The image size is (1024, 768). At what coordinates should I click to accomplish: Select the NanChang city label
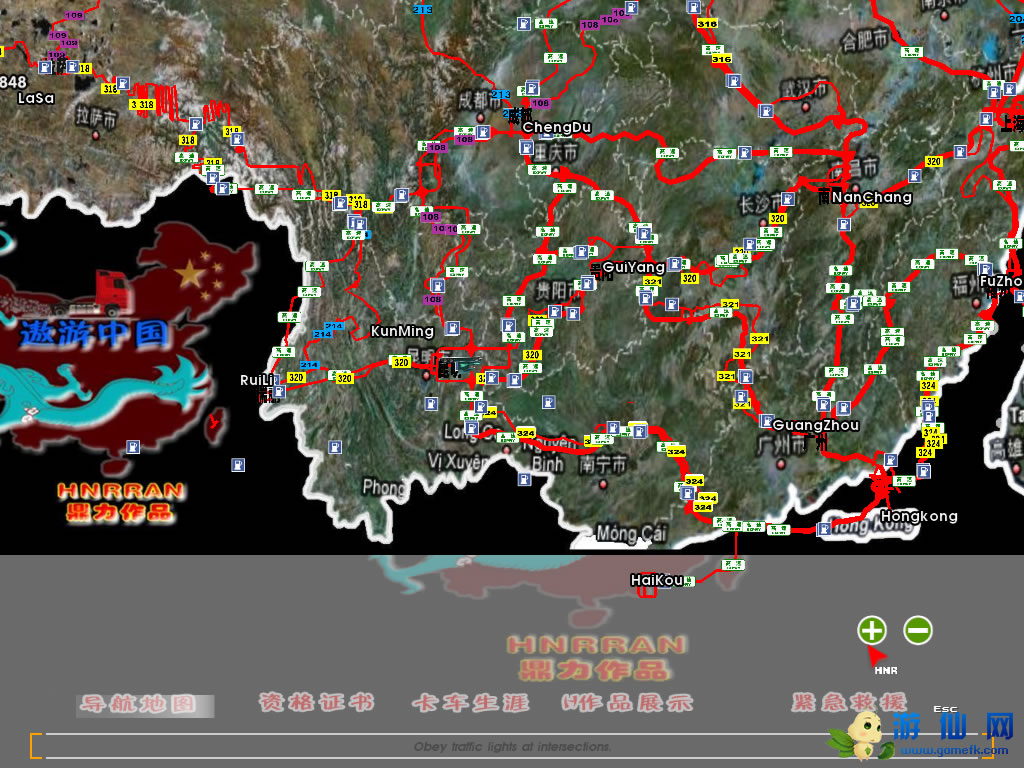pyautogui.click(x=871, y=197)
